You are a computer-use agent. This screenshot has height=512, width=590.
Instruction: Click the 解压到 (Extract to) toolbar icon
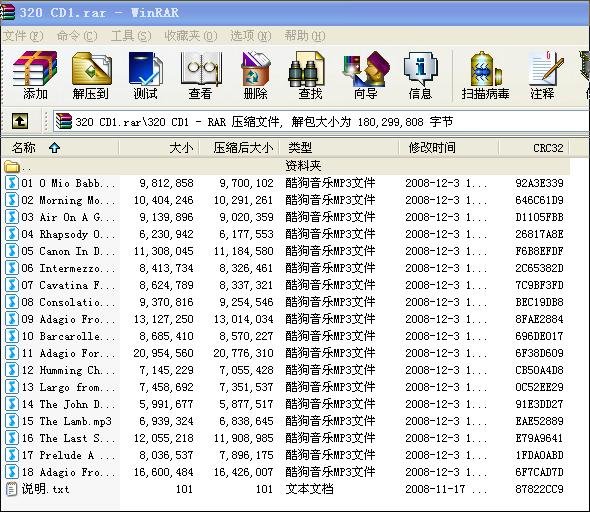coord(91,75)
